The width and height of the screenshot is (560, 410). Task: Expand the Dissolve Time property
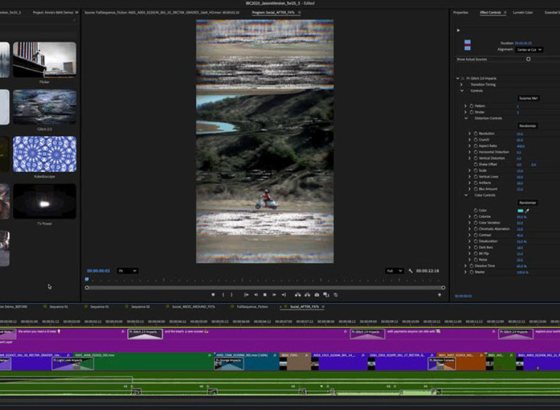click(x=465, y=266)
